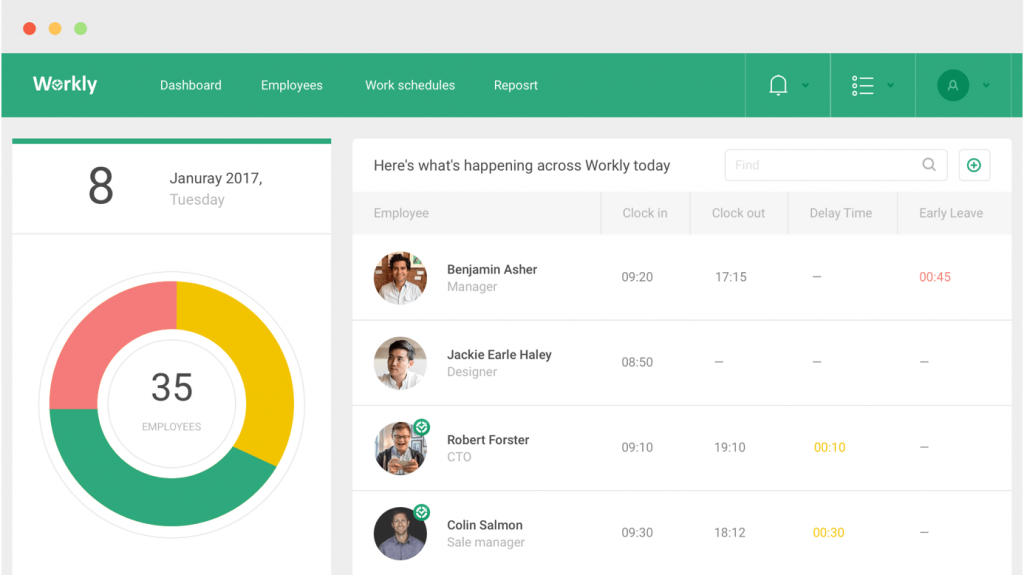Click Jackie Earle Haley's 08:50 clock in
1024x575 pixels.
(637, 362)
